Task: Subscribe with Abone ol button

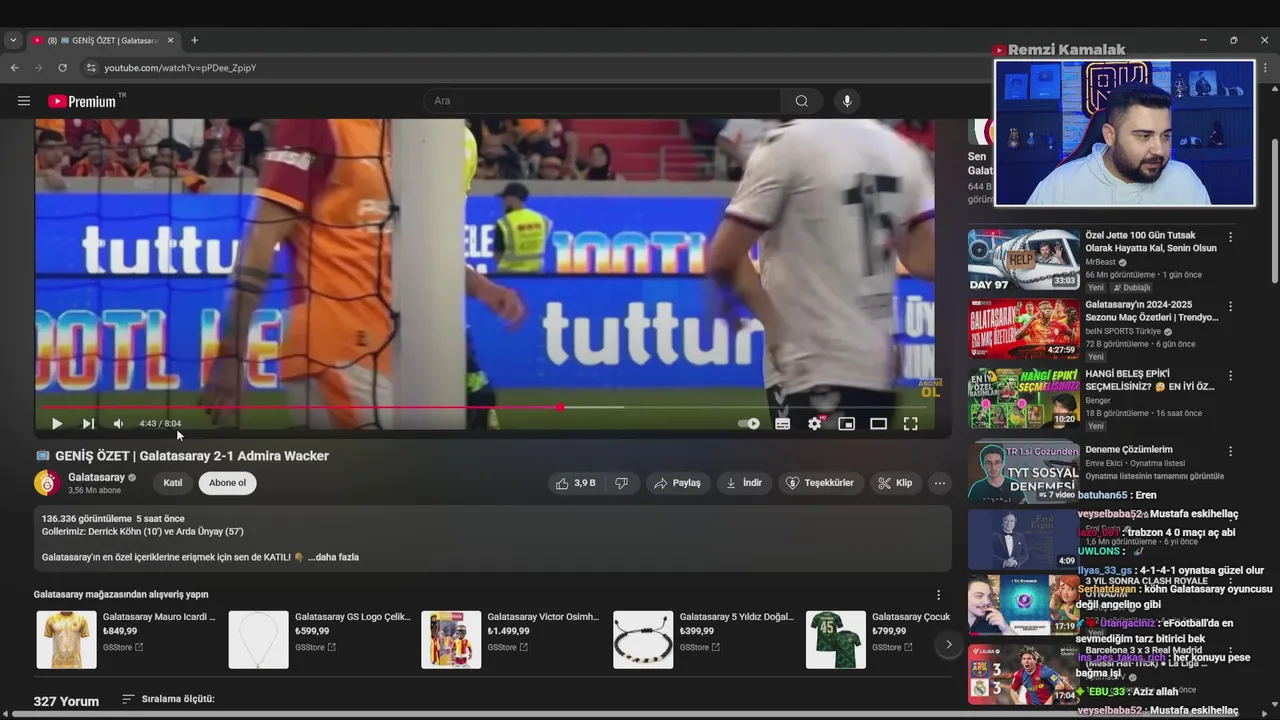Action: coord(227,483)
